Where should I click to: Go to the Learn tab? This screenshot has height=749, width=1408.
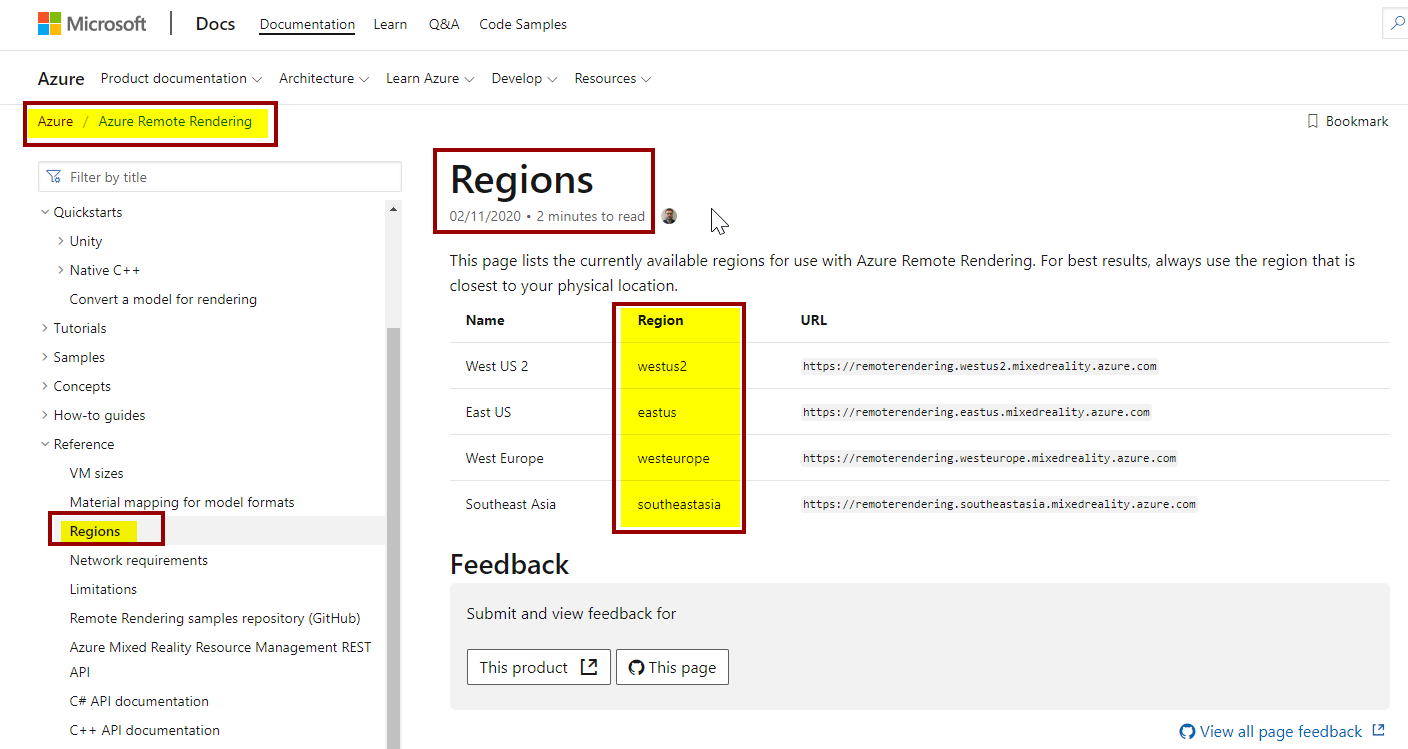(390, 24)
